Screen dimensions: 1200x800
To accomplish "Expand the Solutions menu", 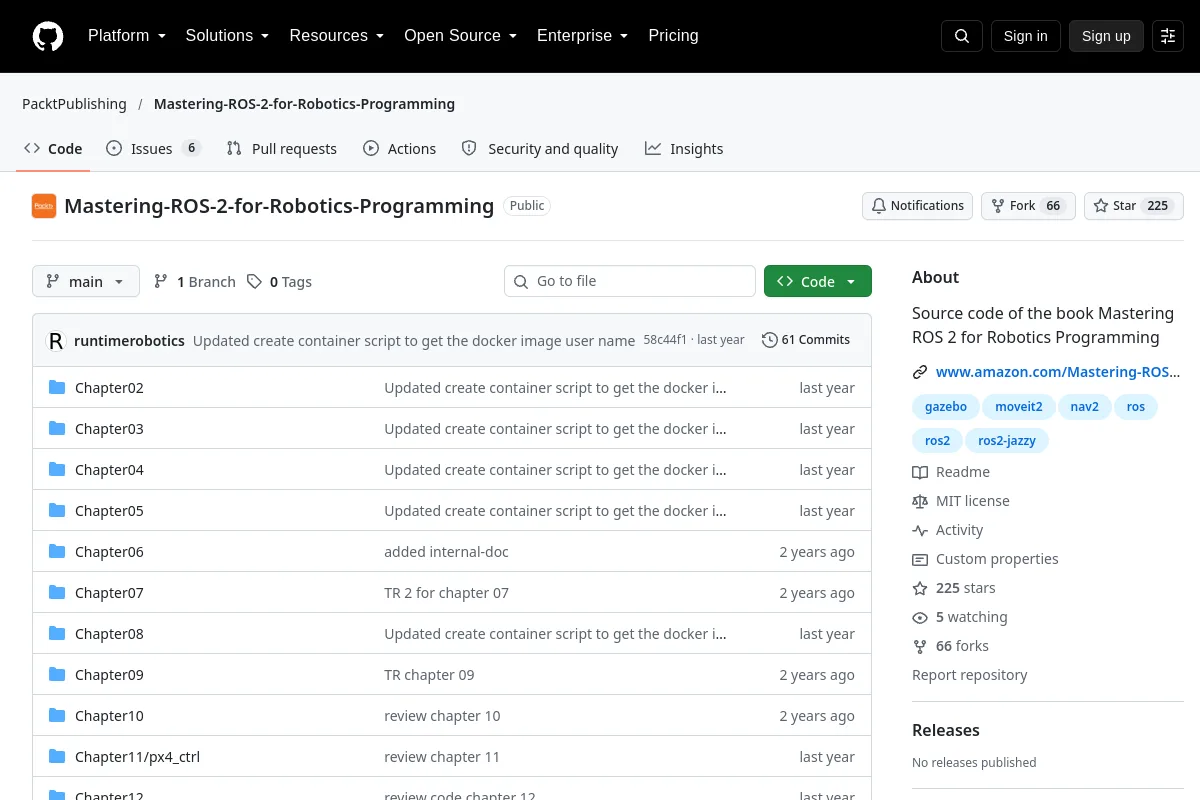I will click(x=228, y=36).
